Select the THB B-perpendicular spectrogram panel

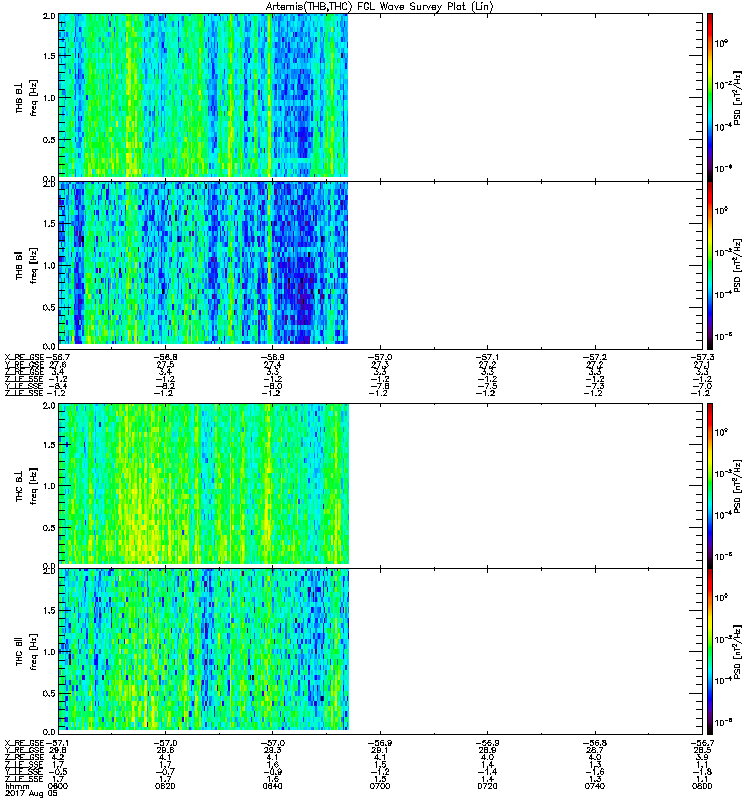point(381,97)
